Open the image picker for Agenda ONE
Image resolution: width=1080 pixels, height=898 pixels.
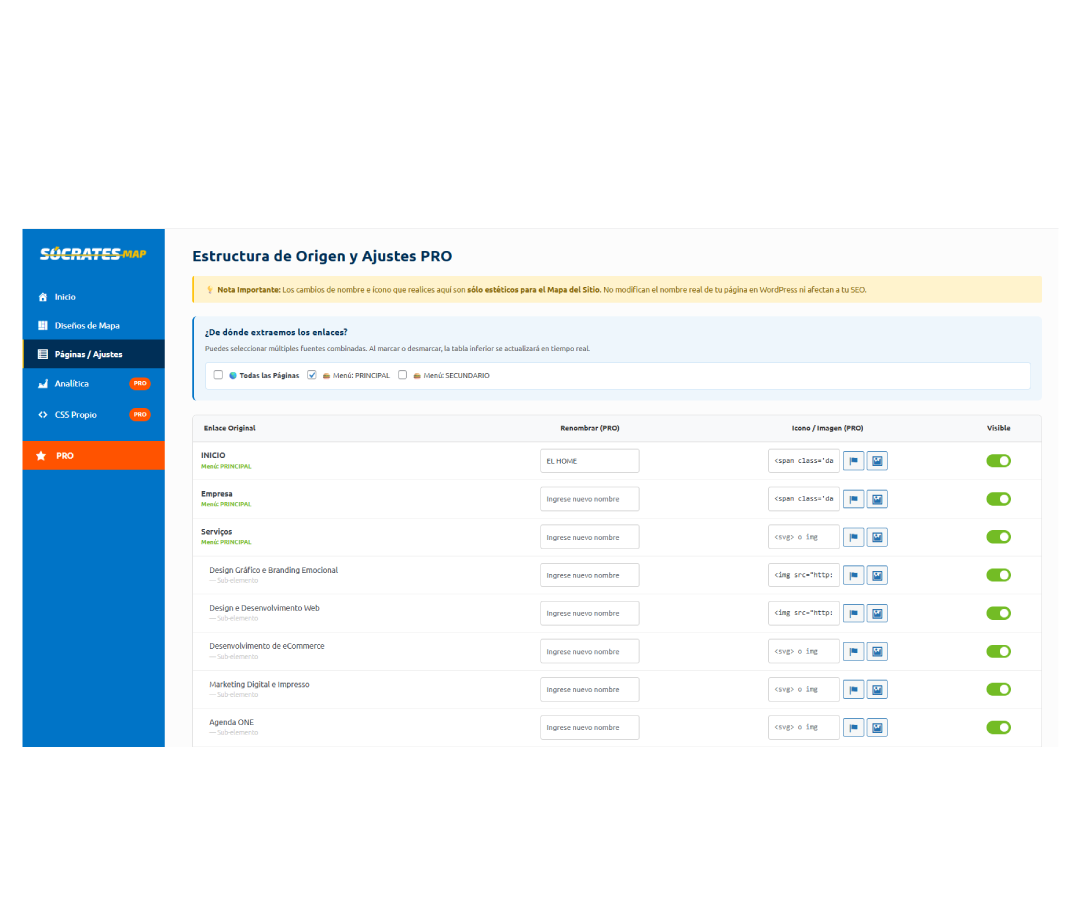(x=877, y=727)
